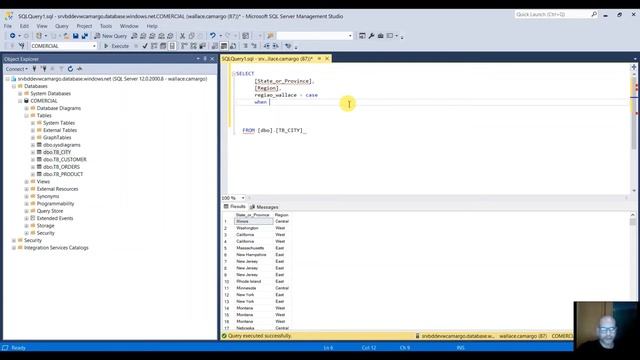Collapse the COMERCIAL database node
Viewport: 640px width, 360px height.
20,101
